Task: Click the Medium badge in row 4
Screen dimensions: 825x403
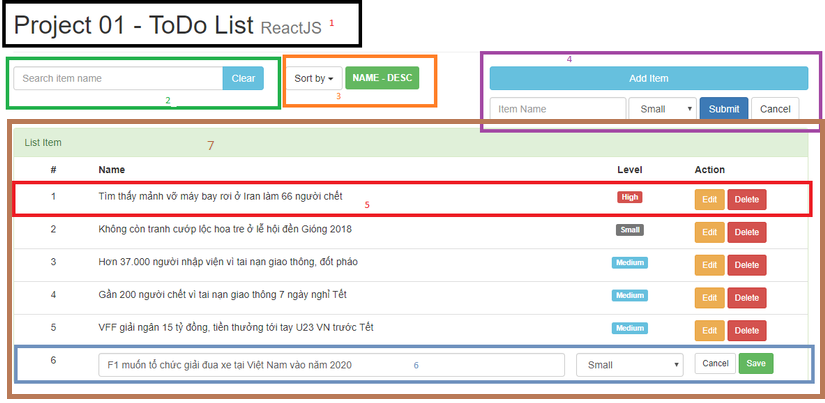Action: click(630, 295)
